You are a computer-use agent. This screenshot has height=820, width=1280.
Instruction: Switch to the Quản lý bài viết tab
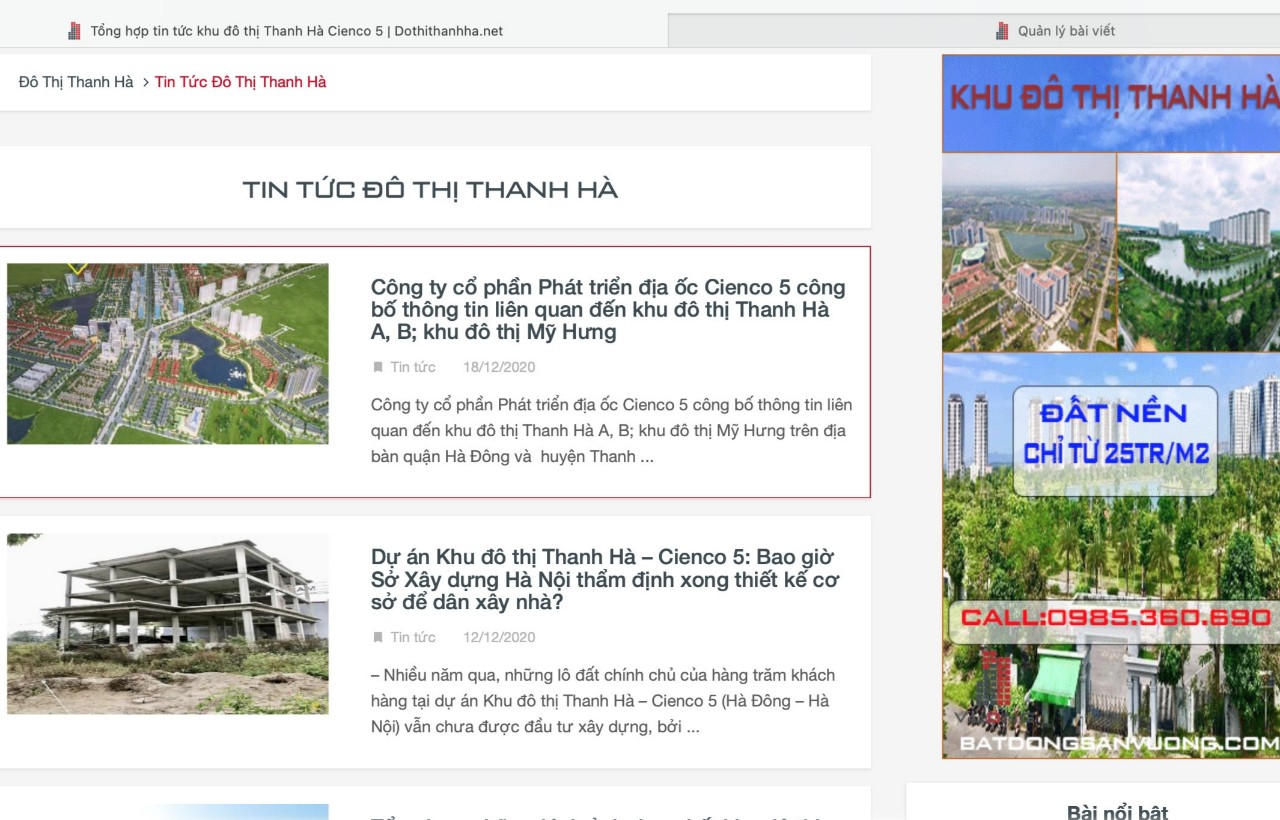click(974, 31)
